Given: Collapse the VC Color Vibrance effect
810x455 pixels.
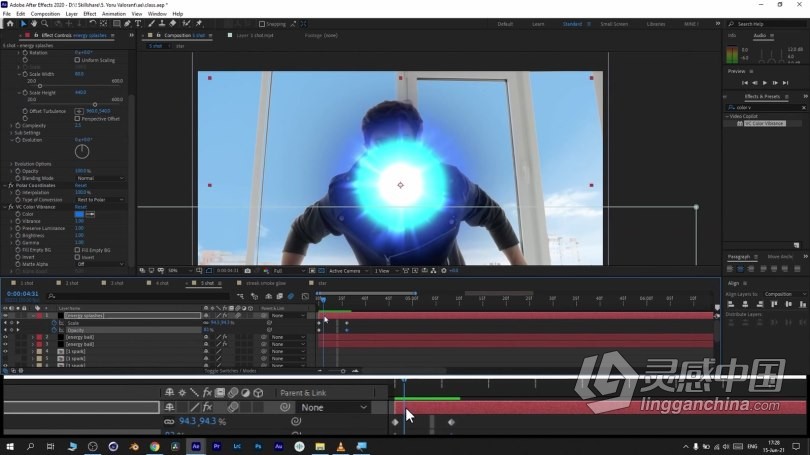Looking at the screenshot, I should click(x=5, y=207).
